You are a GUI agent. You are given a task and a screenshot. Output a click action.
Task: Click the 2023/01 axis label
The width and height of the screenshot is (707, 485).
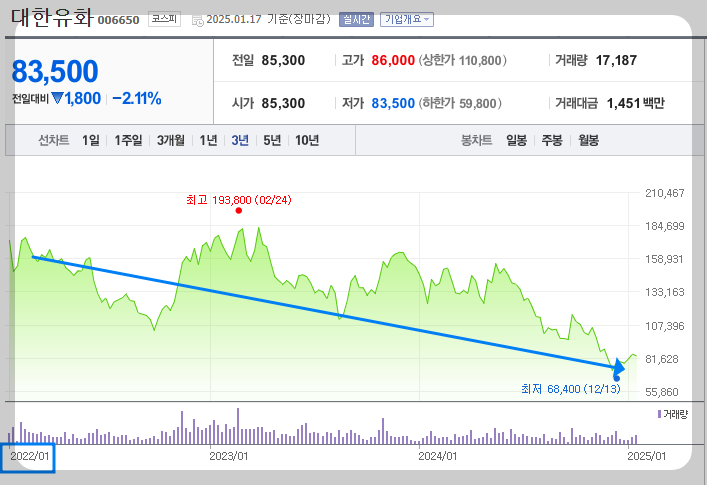(229, 456)
